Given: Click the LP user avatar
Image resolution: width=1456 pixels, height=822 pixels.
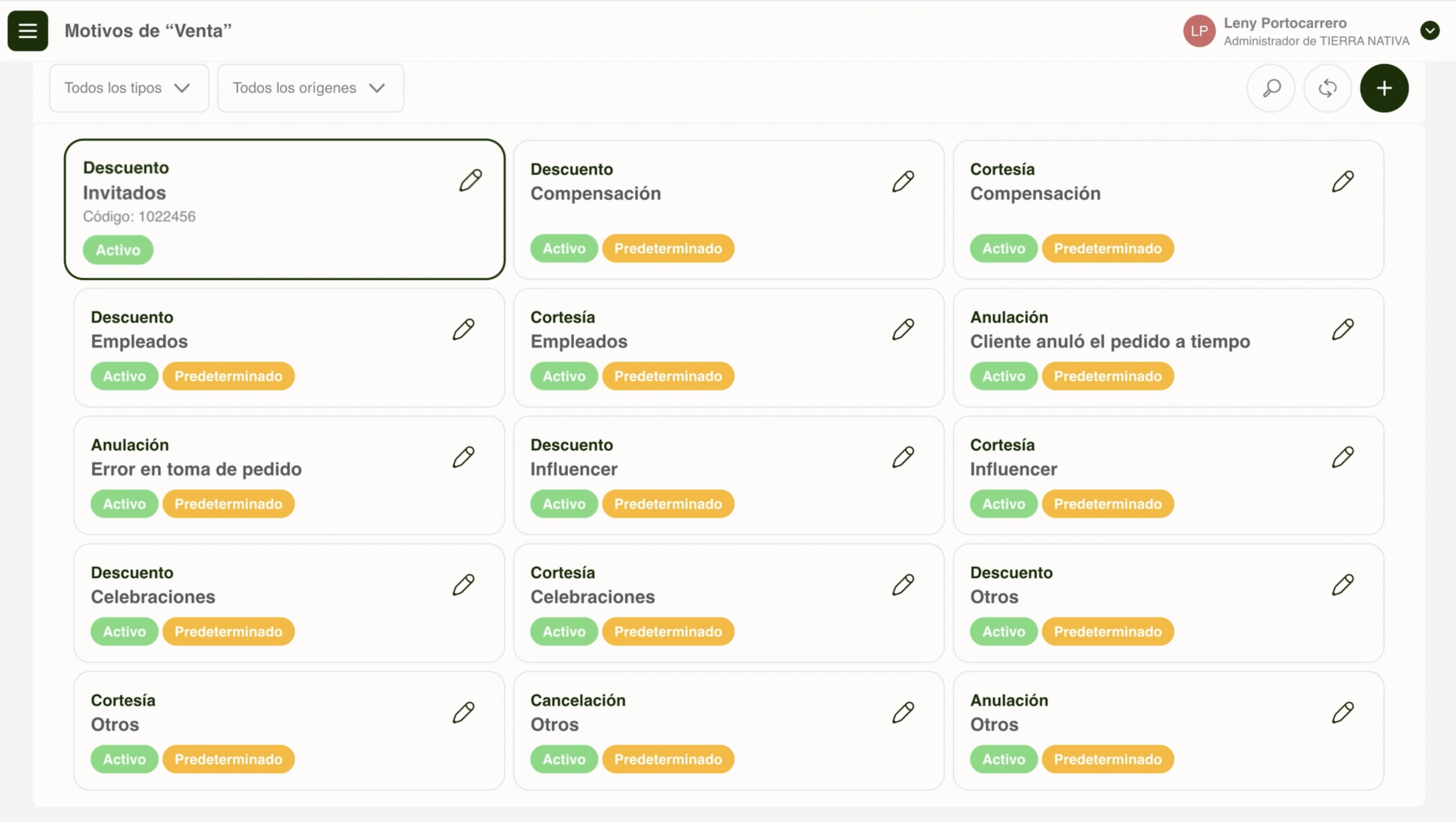Looking at the screenshot, I should [x=1199, y=31].
